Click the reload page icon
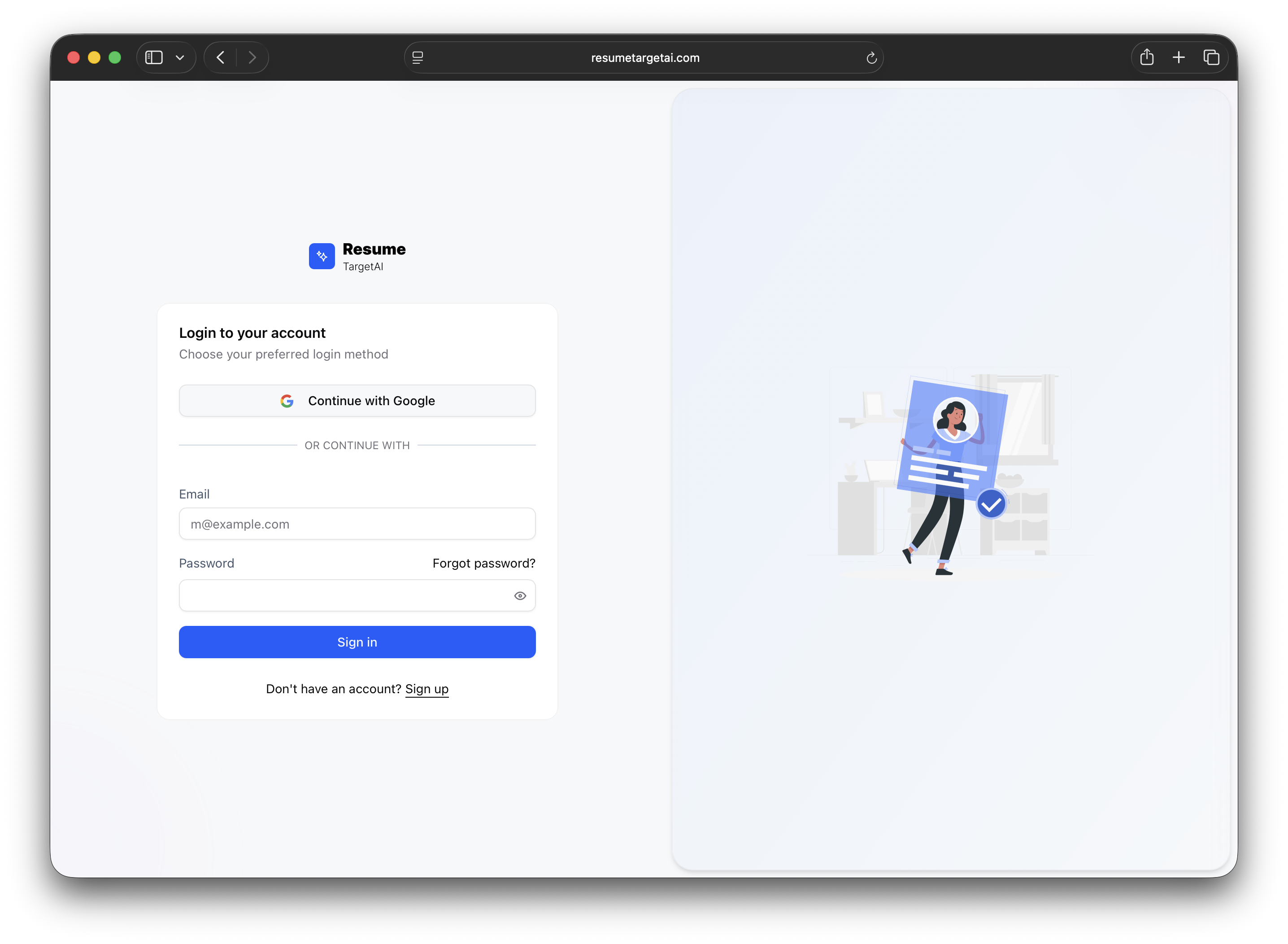 (870, 57)
